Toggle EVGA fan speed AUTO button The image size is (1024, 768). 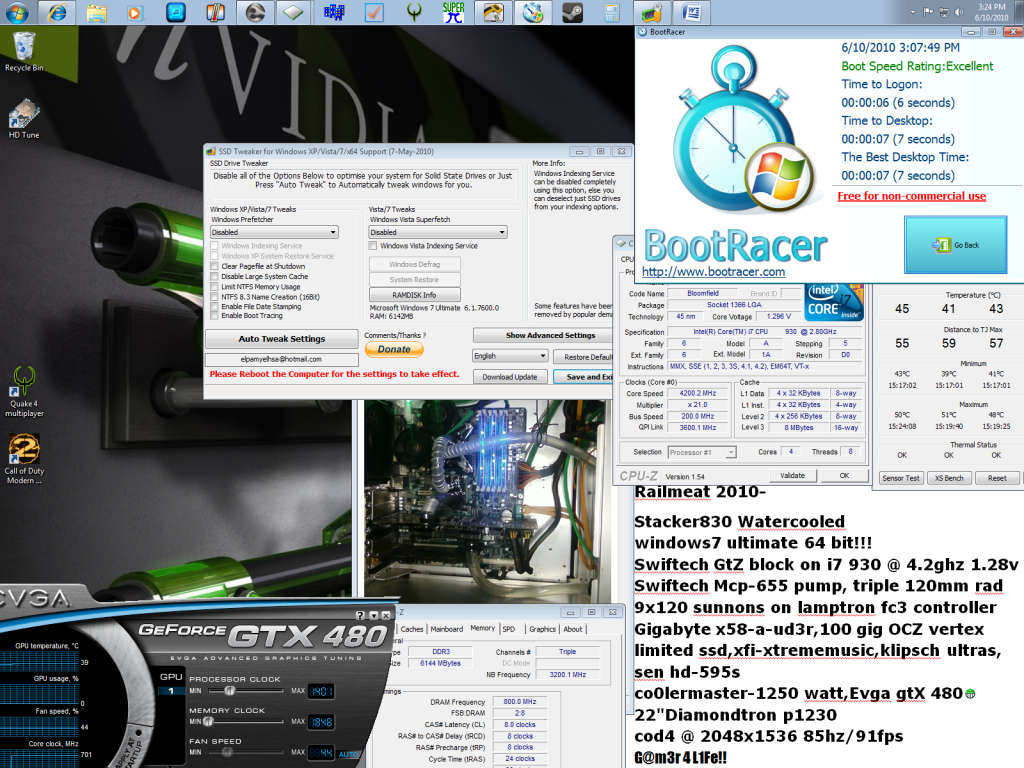348,754
